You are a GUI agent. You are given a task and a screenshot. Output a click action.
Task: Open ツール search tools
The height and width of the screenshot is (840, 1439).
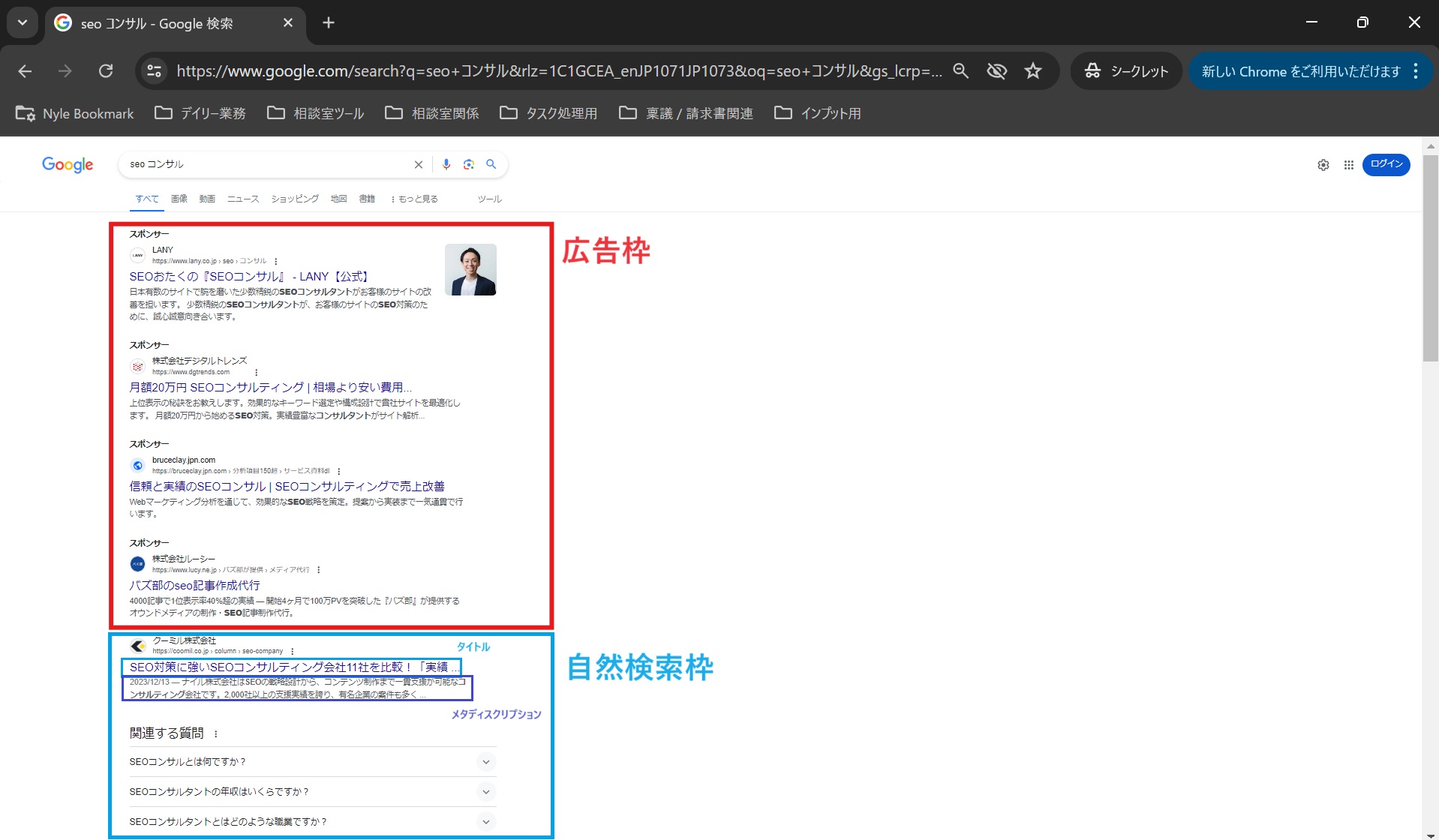pyautogui.click(x=490, y=199)
